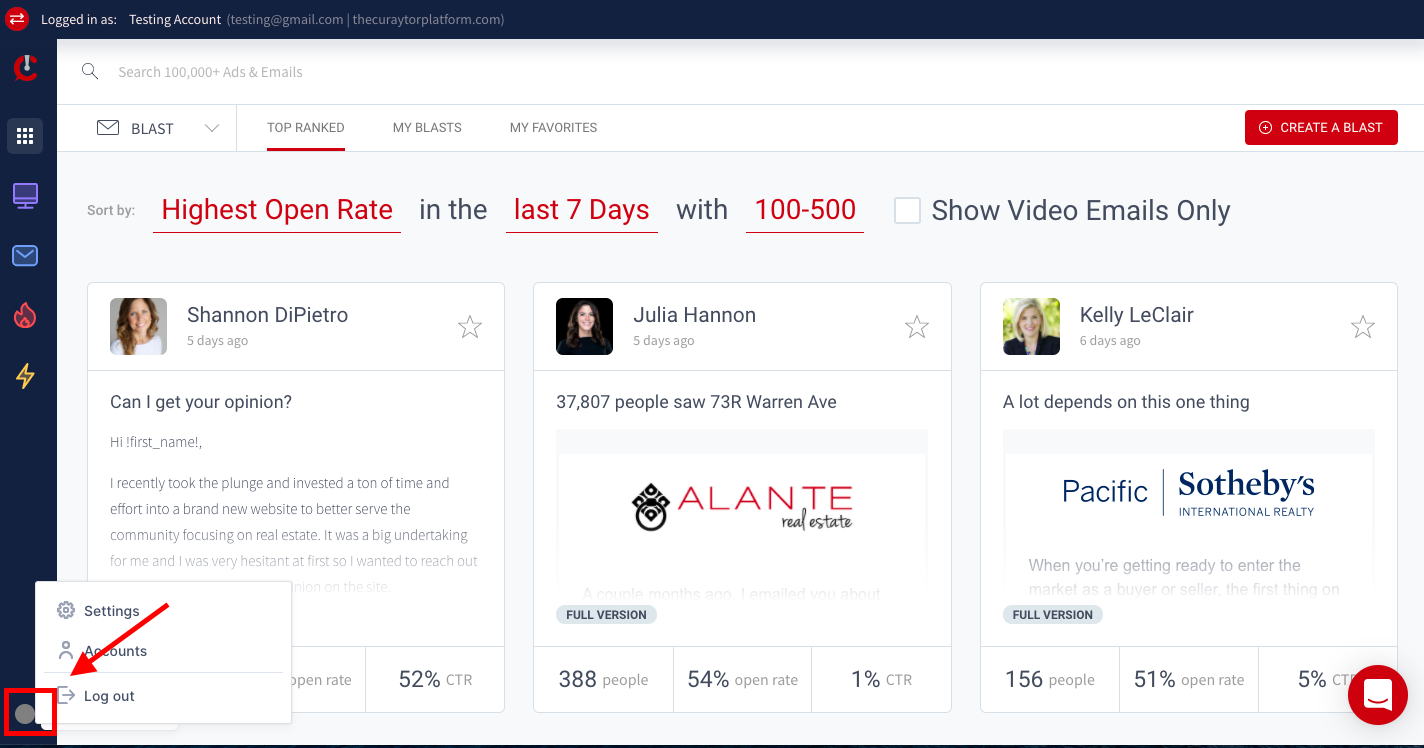
Task: Click the red account switch icon
Action: 18,19
